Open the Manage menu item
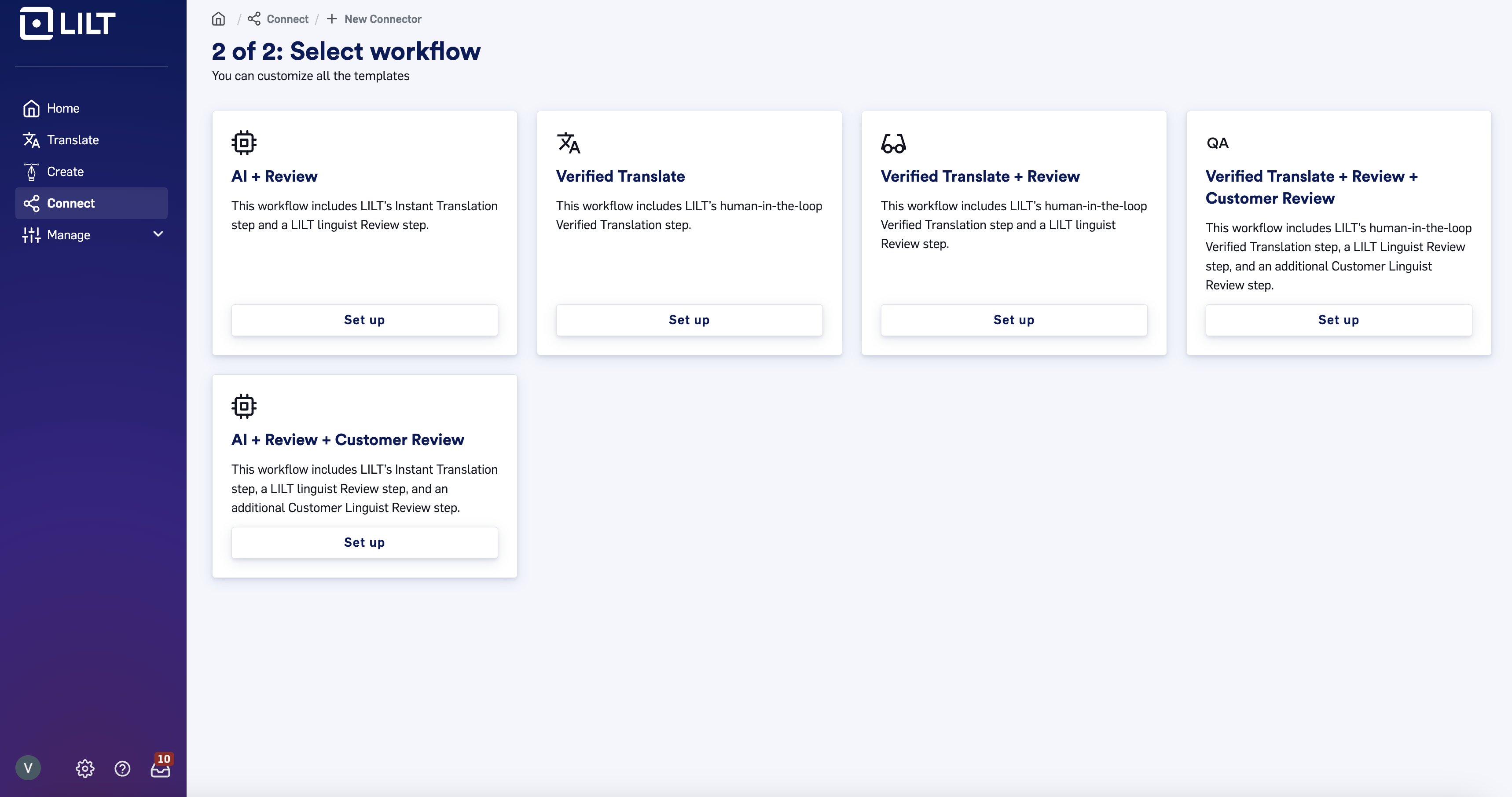This screenshot has width=1512, height=797. pyautogui.click(x=92, y=235)
